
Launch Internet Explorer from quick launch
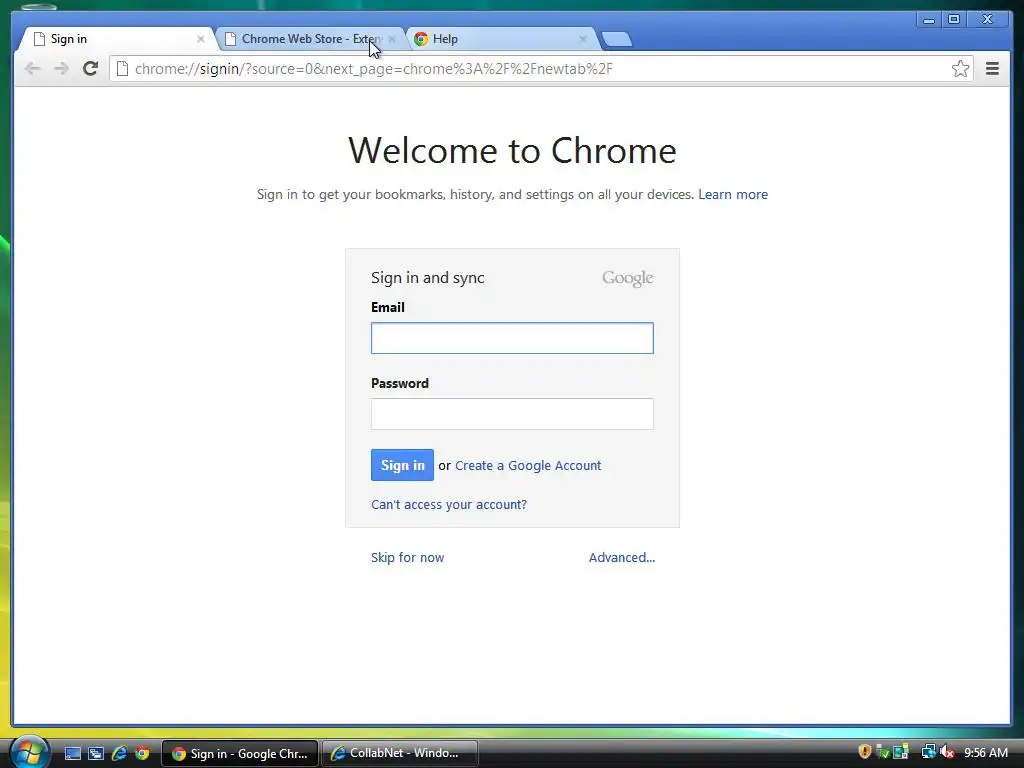coord(119,754)
